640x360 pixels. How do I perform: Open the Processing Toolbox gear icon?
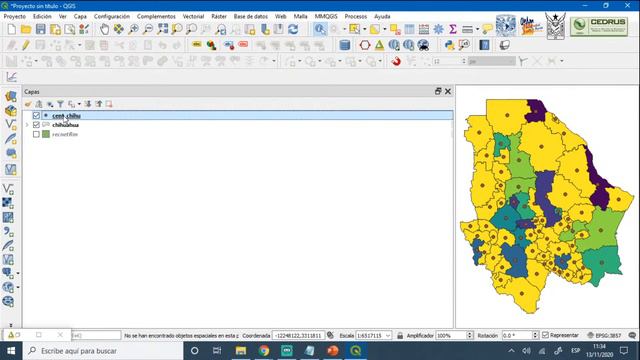click(x=438, y=29)
